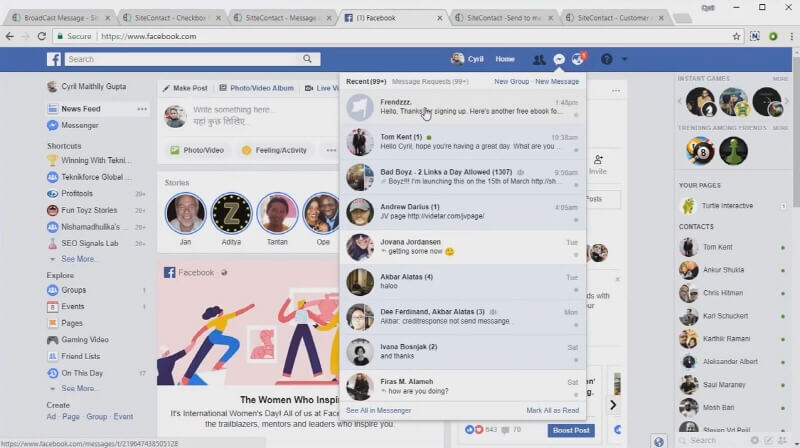Toggle read dot on Frendzzz message
This screenshot has width=800, height=448.
pos(576,115)
